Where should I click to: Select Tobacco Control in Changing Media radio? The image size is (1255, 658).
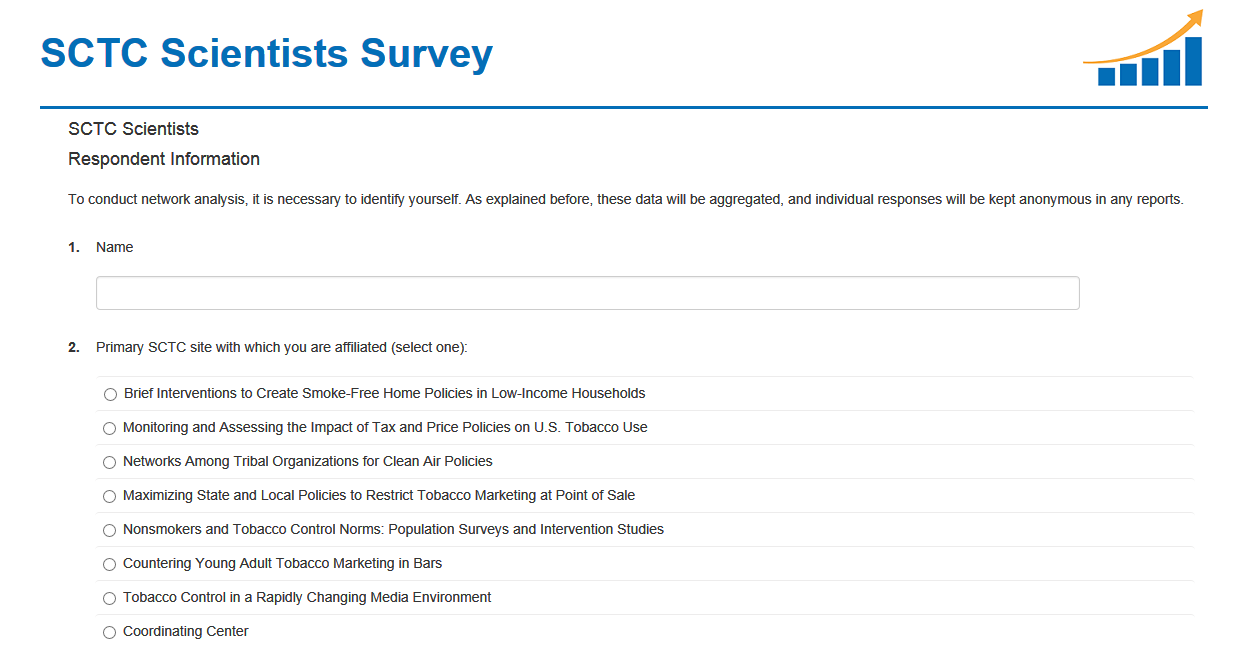(110, 598)
